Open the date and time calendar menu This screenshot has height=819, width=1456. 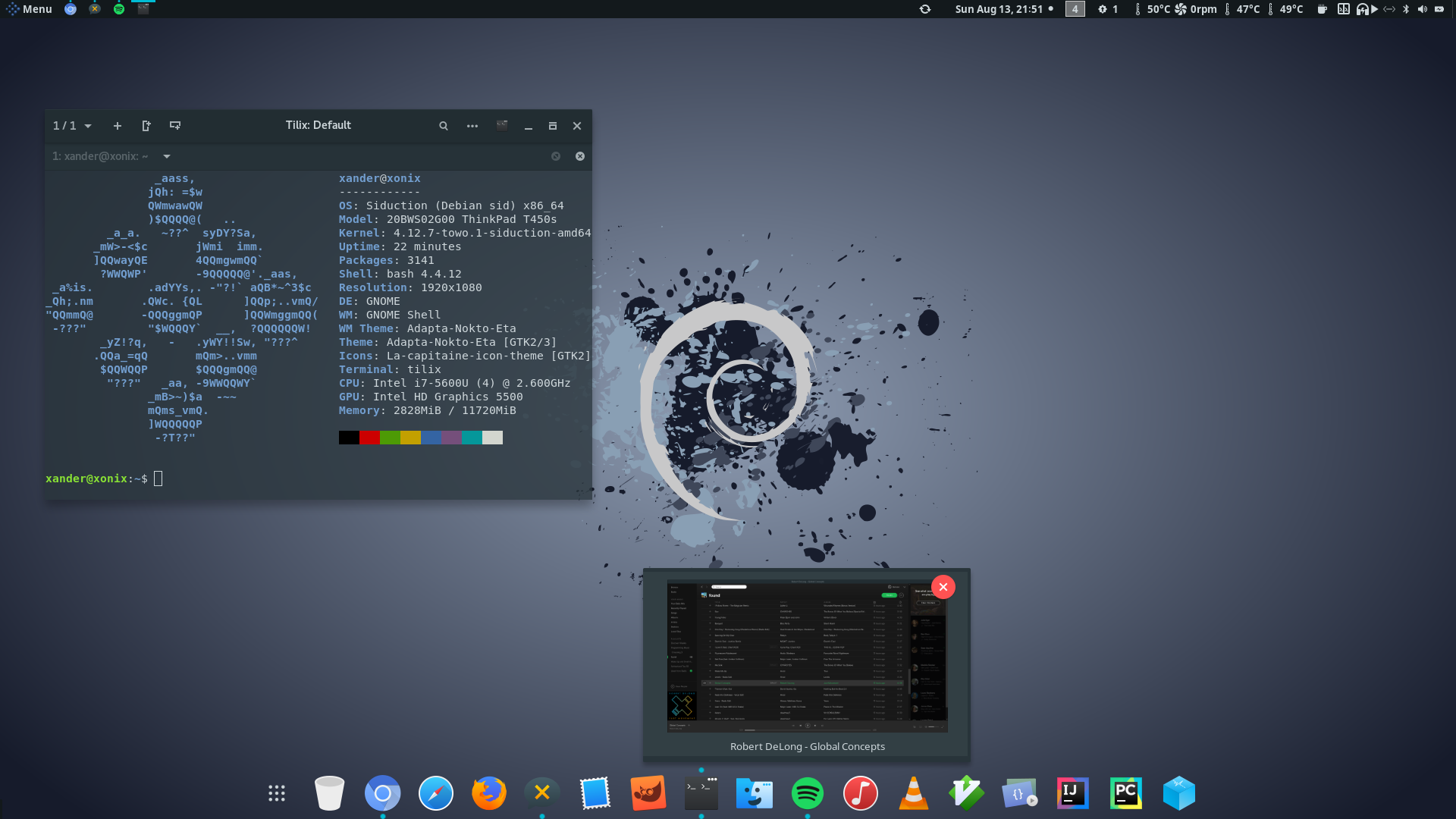999,9
